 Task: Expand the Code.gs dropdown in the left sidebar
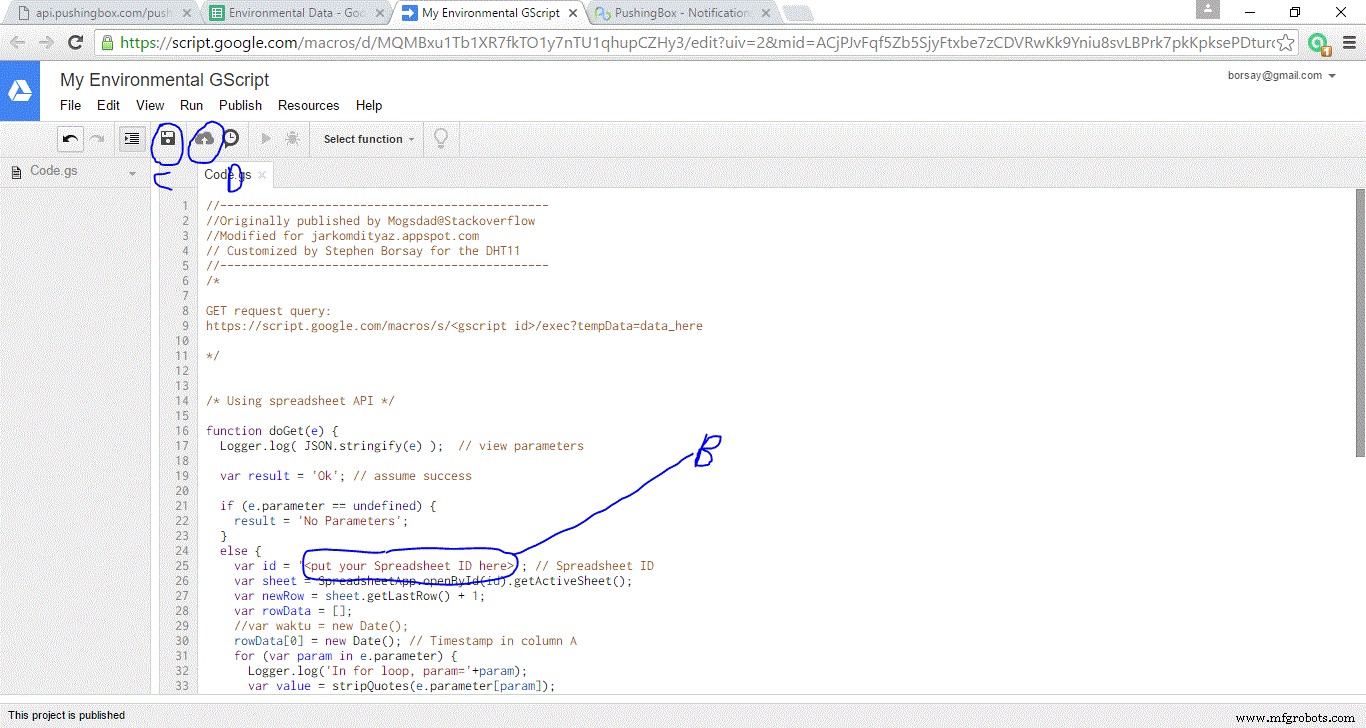[x=131, y=172]
